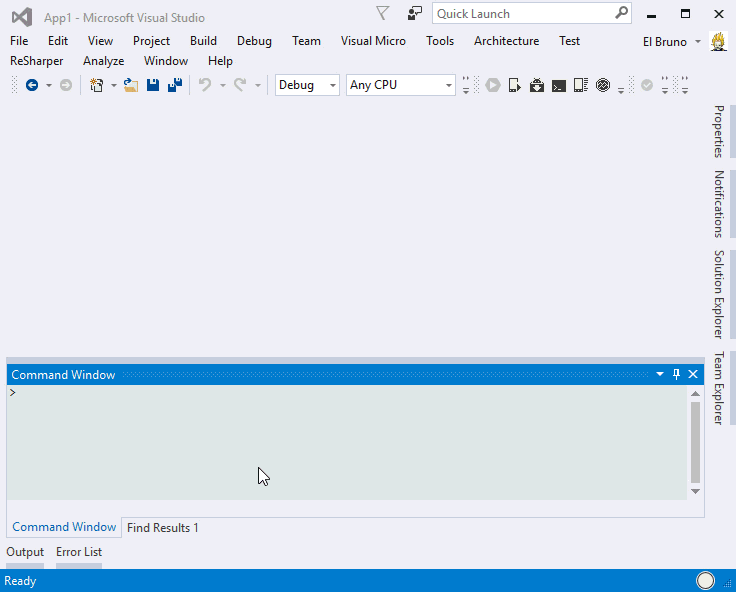This screenshot has height=592, width=736.
Task: Open the Visual Micro menu
Action: [373, 41]
